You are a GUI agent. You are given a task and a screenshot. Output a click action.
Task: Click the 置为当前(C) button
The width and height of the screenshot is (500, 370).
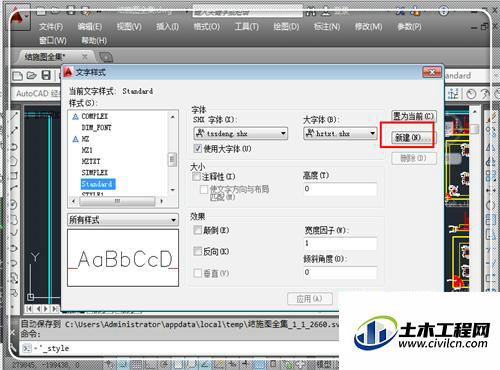pyautogui.click(x=413, y=116)
